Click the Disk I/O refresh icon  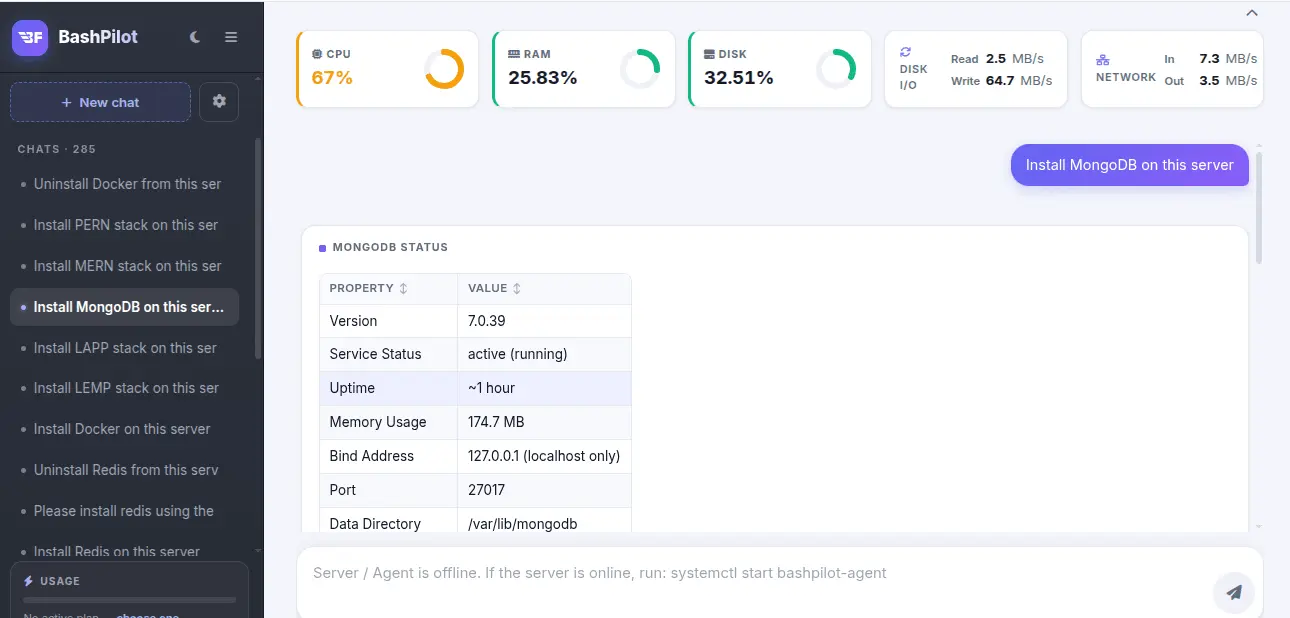pos(906,52)
